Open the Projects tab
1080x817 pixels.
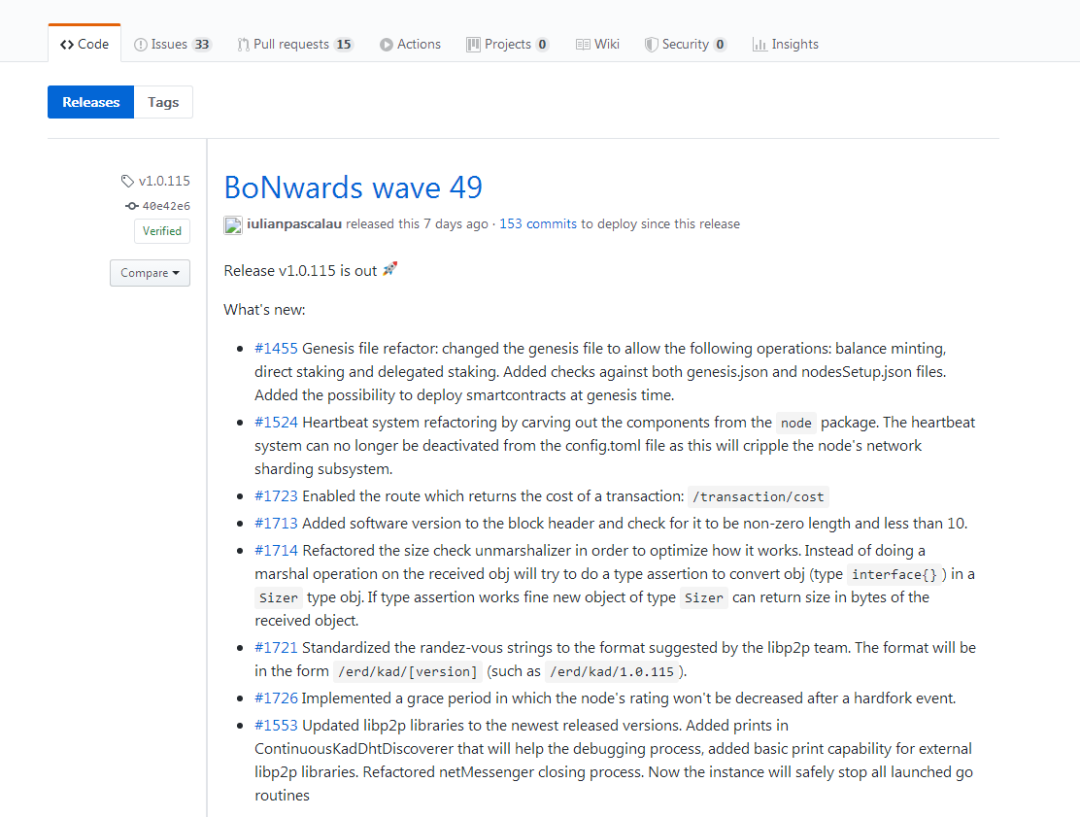point(508,44)
